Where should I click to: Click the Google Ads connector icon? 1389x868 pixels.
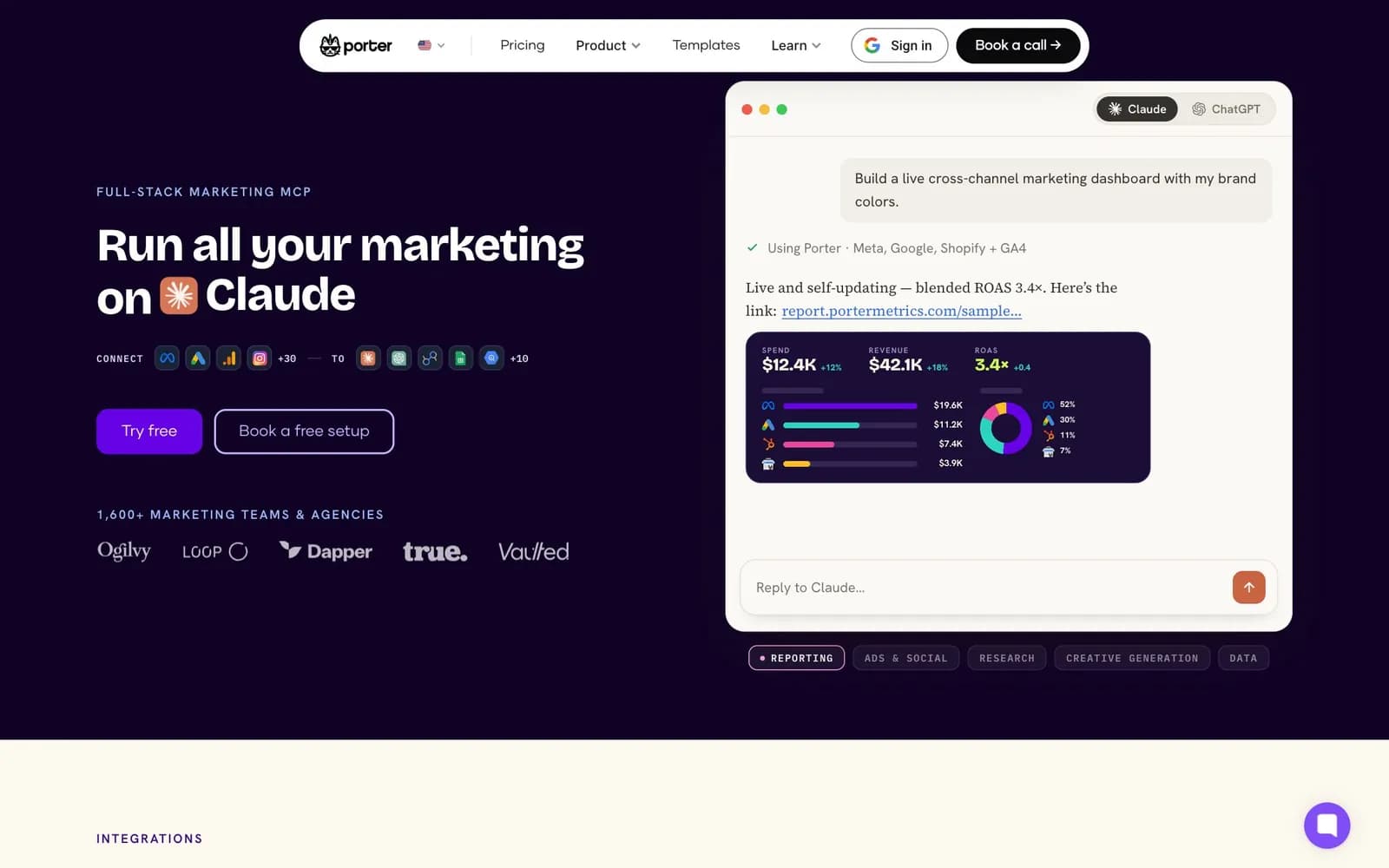198,358
